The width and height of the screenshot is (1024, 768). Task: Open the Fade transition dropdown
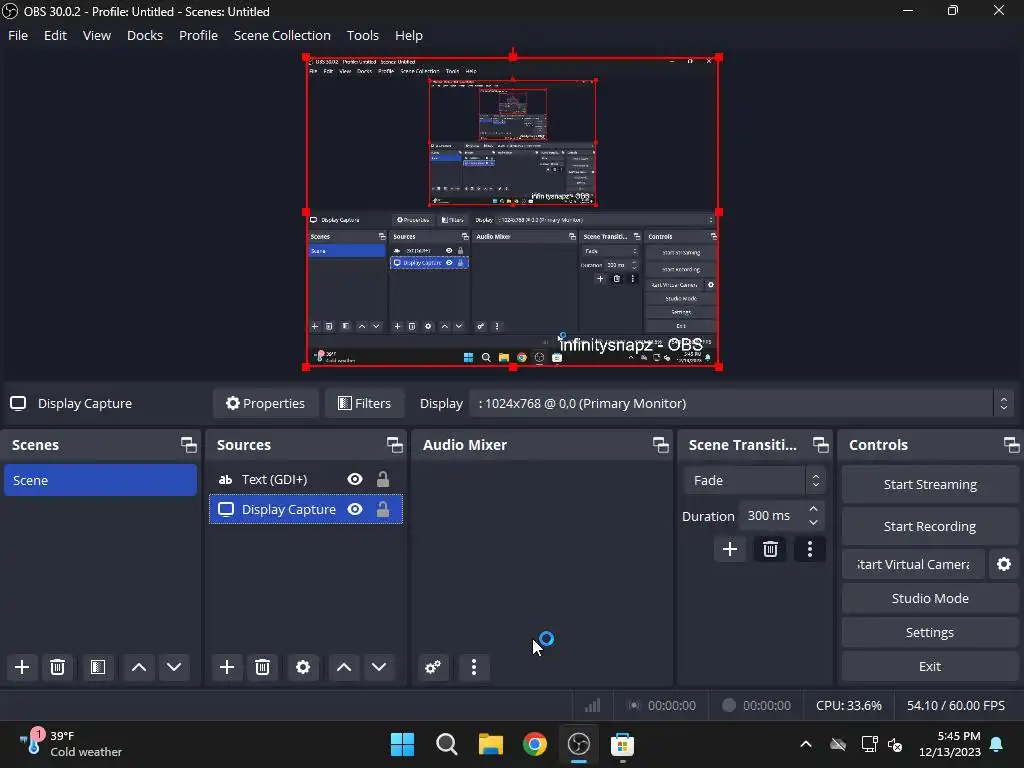754,481
